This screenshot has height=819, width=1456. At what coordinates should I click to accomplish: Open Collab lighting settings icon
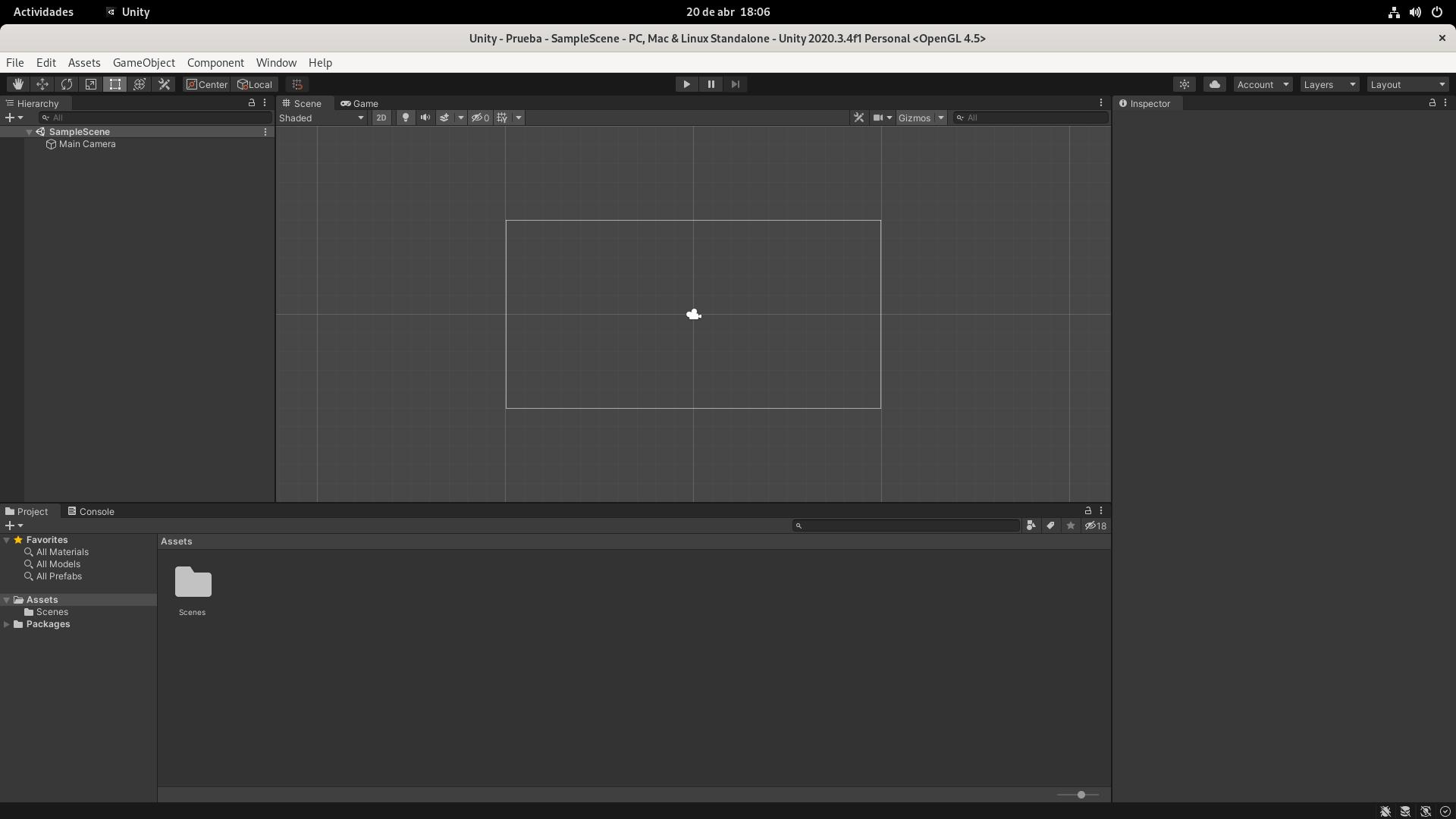1185,84
